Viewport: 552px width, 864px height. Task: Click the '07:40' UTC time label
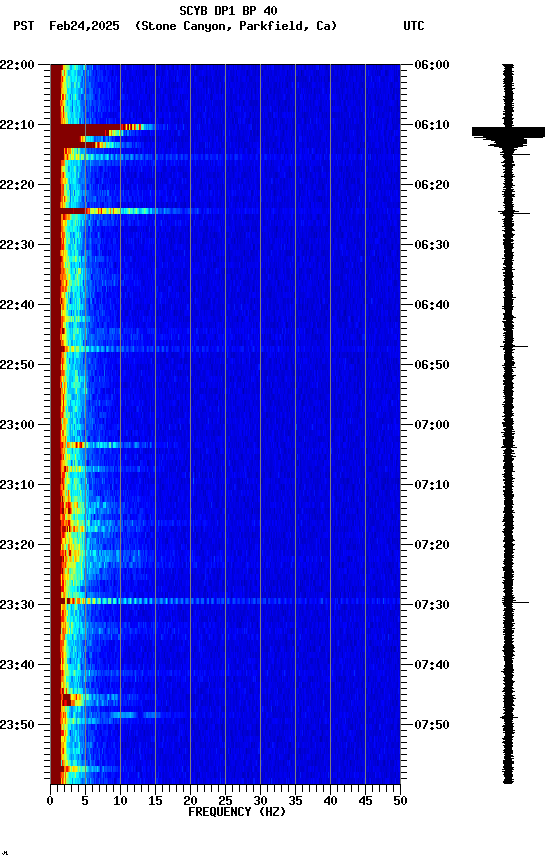432,666
